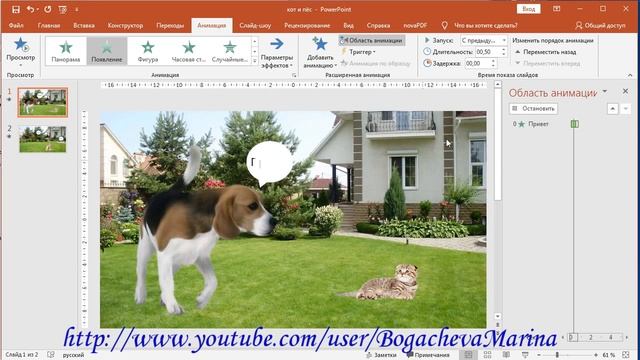Select slide 1 thumbnail
Screen dimensions: 640x360
pos(42,102)
